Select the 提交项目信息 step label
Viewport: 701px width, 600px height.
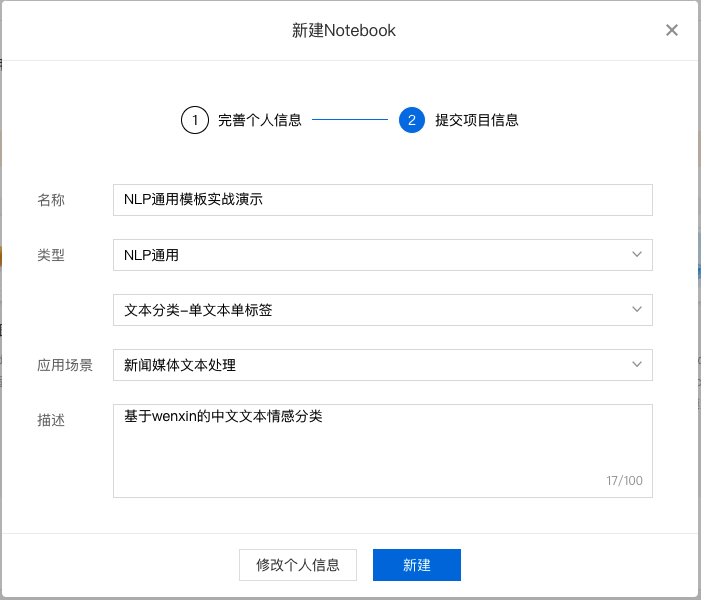point(477,120)
